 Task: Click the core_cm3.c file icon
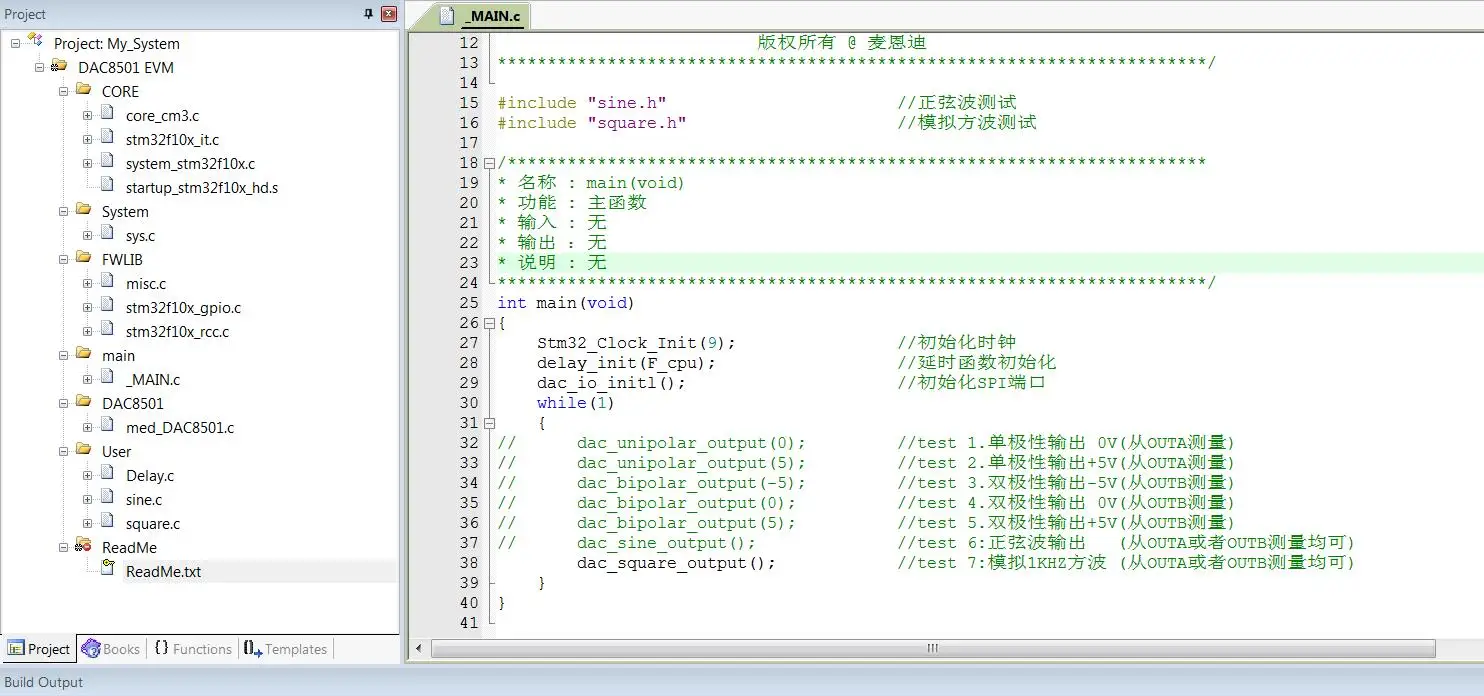pos(107,113)
